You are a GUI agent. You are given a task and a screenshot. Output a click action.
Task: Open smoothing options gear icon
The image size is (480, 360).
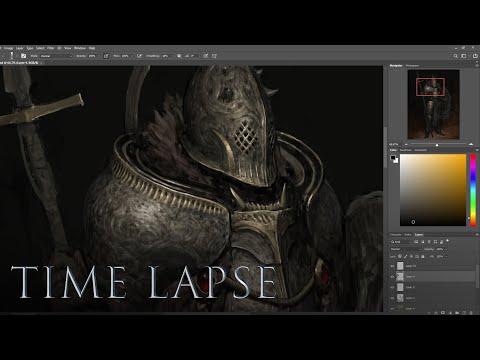(x=179, y=56)
